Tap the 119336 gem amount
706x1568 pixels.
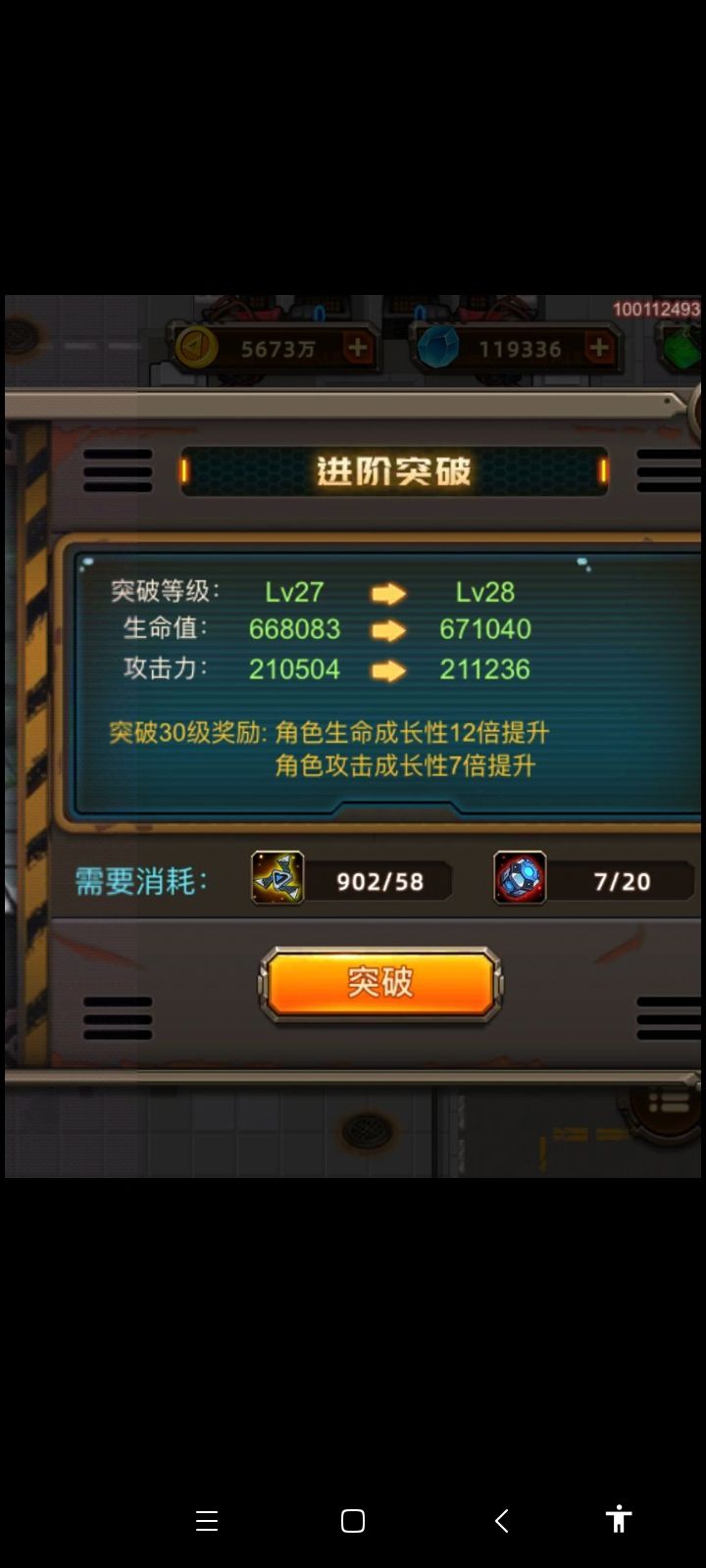pyautogui.click(x=520, y=349)
